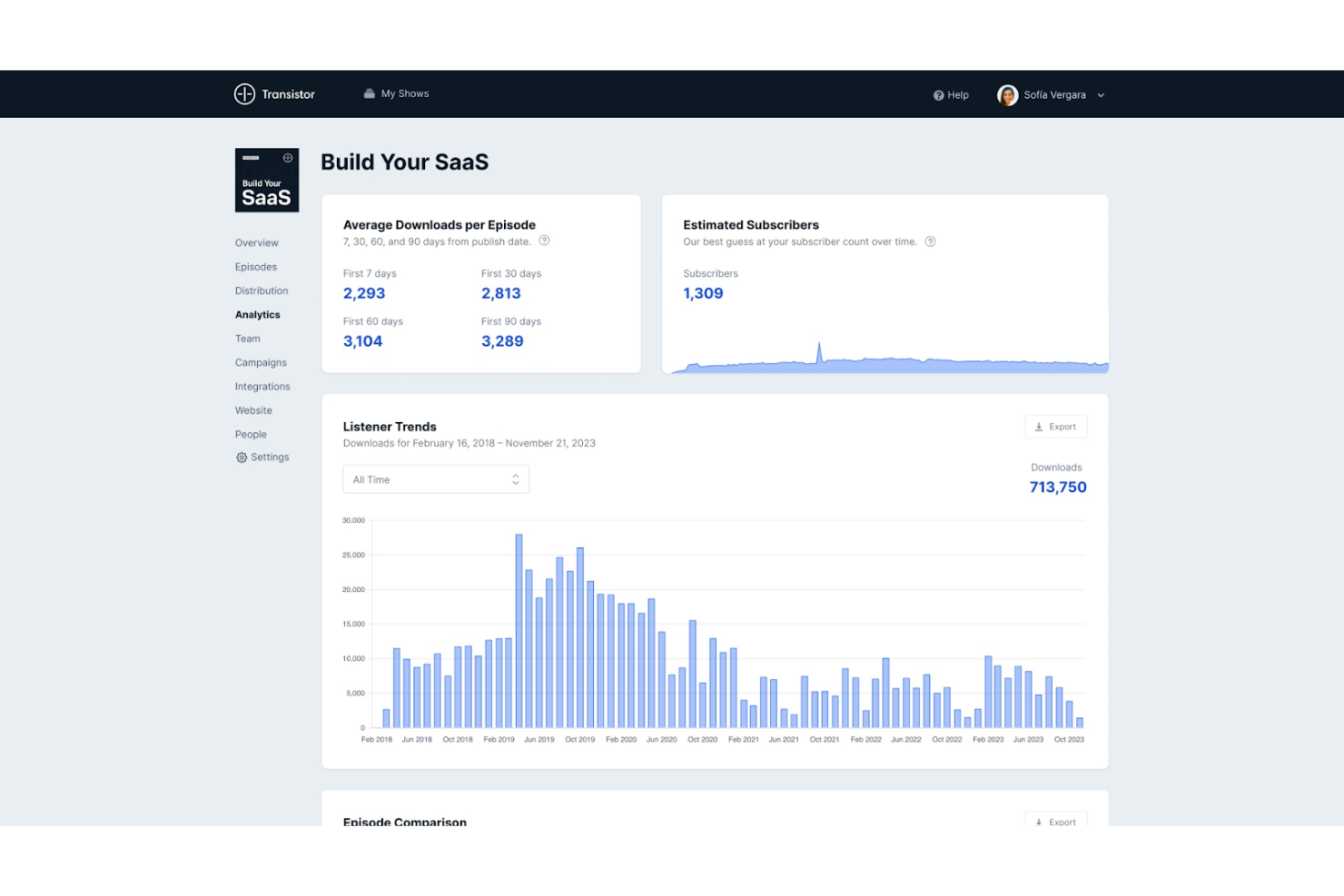Click the tallest bar in Listener Trends chart
The width and height of the screenshot is (1344, 896).
(519, 631)
